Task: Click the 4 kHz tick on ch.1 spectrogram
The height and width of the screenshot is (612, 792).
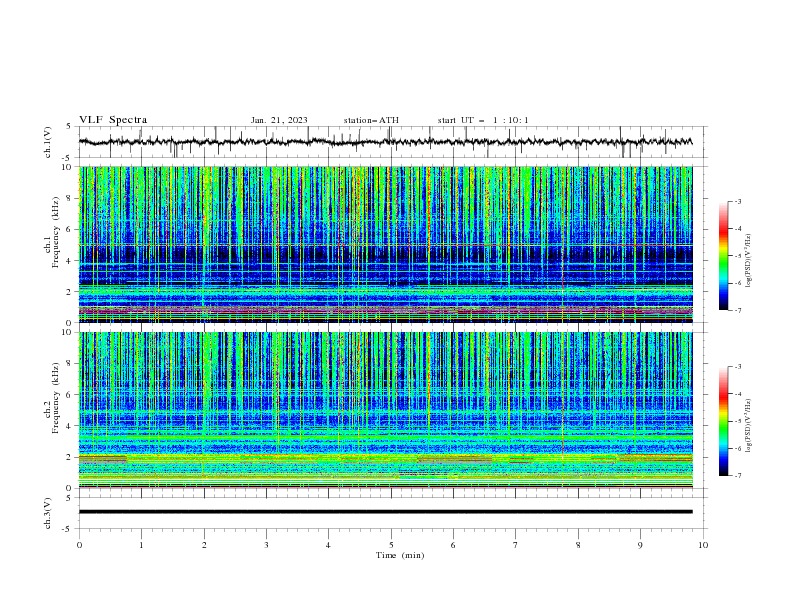Action: [70, 261]
